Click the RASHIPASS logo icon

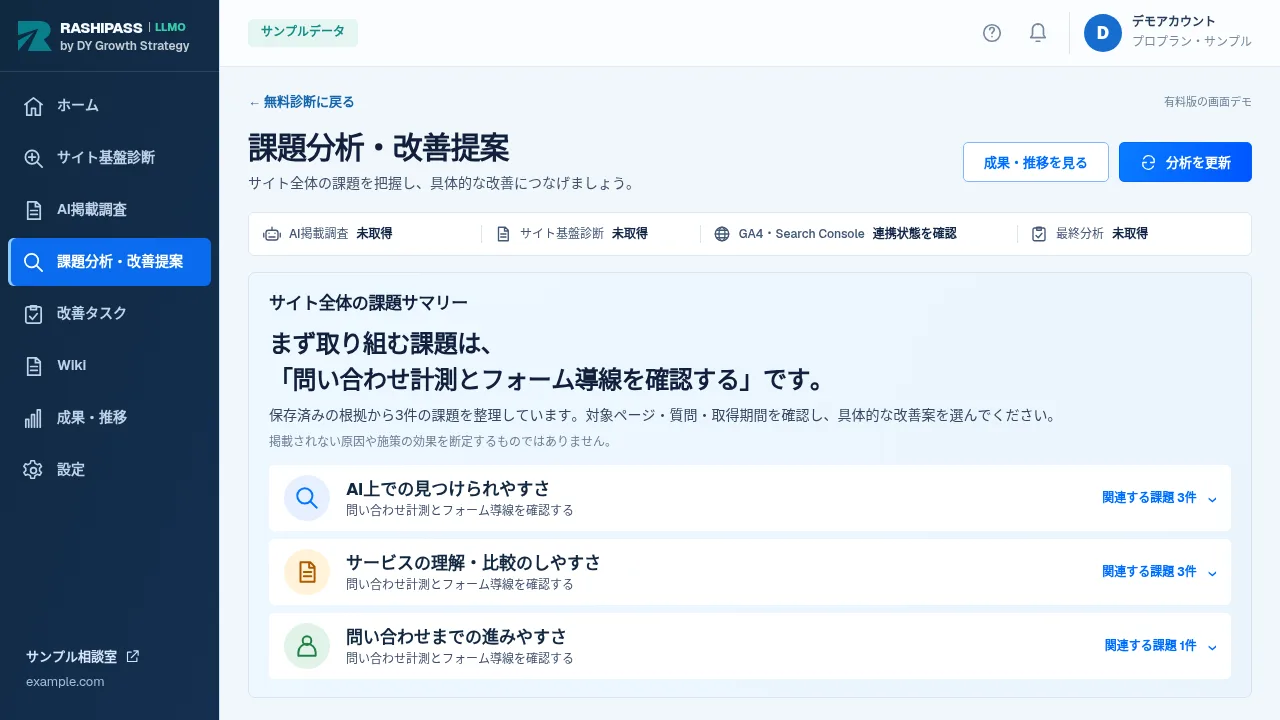click(x=34, y=36)
